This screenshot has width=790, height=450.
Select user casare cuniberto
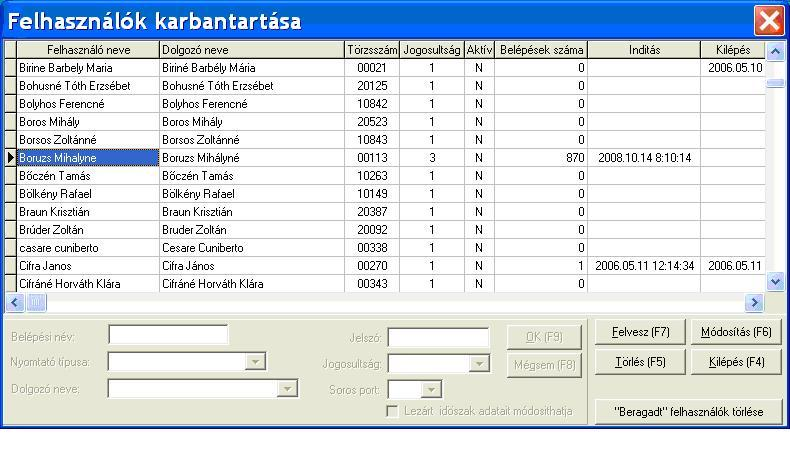point(88,248)
